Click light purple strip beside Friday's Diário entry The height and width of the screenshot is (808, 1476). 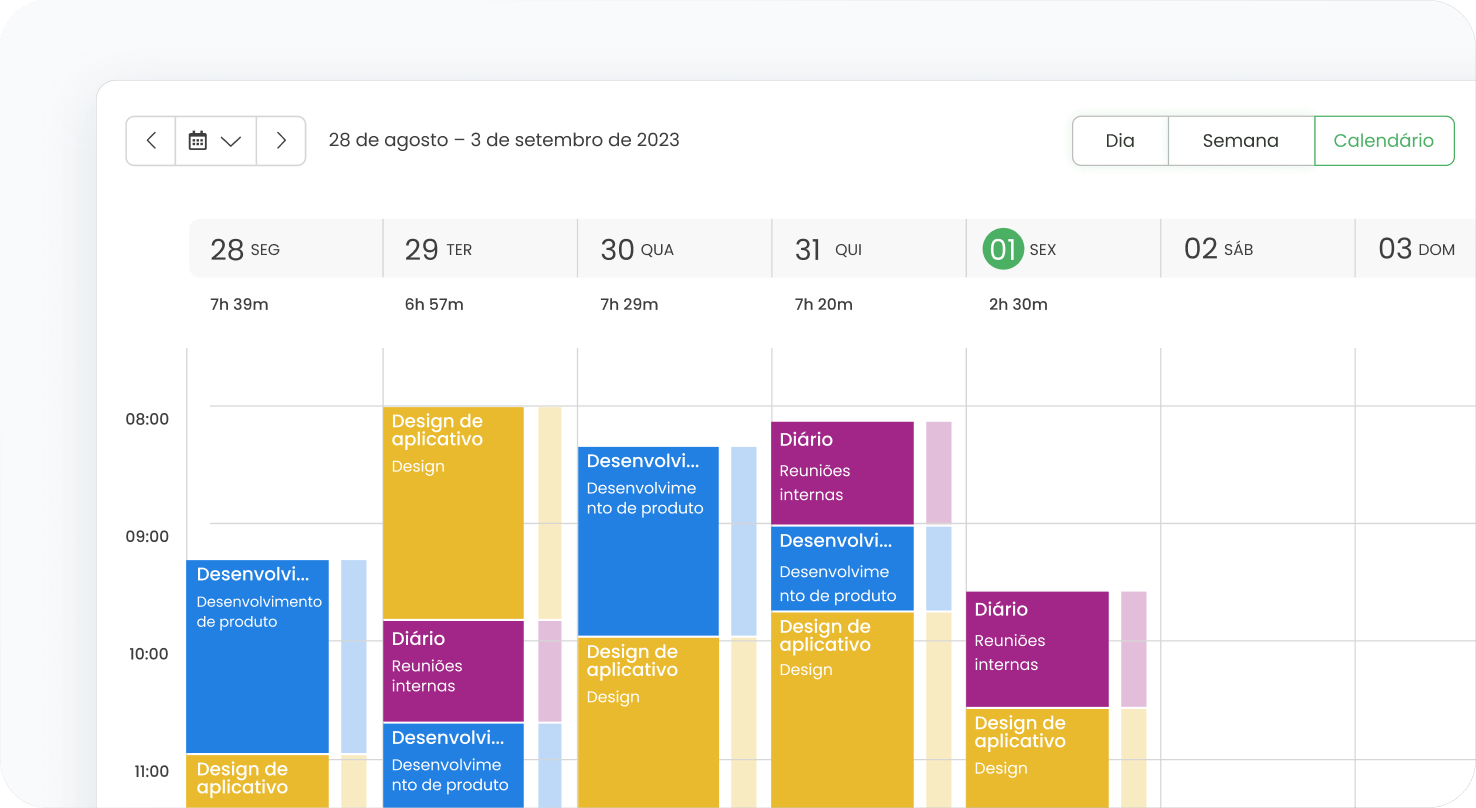tap(1133, 649)
